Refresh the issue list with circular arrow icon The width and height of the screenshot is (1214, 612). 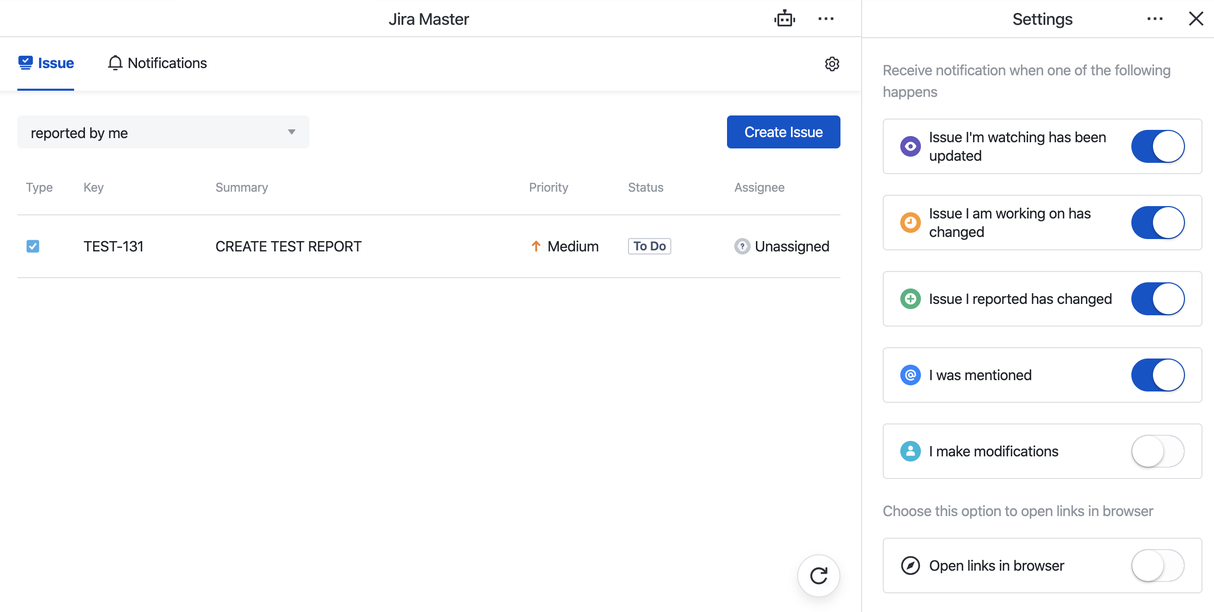[818, 576]
